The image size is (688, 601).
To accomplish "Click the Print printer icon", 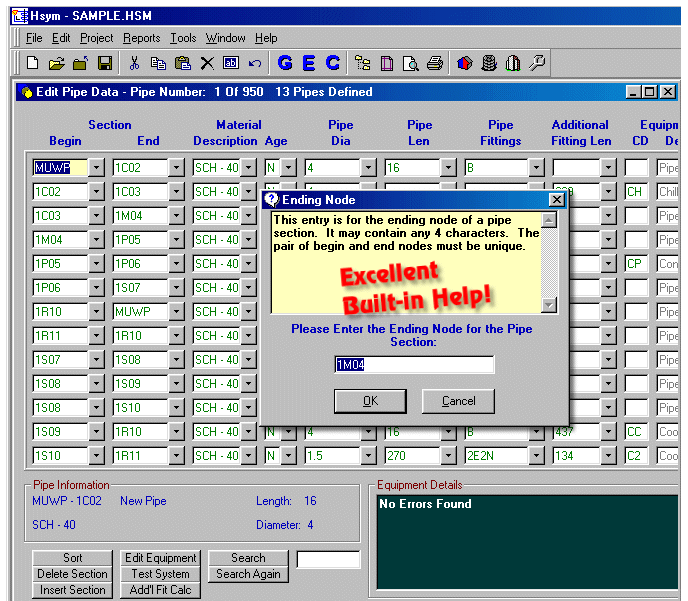I will (435, 63).
